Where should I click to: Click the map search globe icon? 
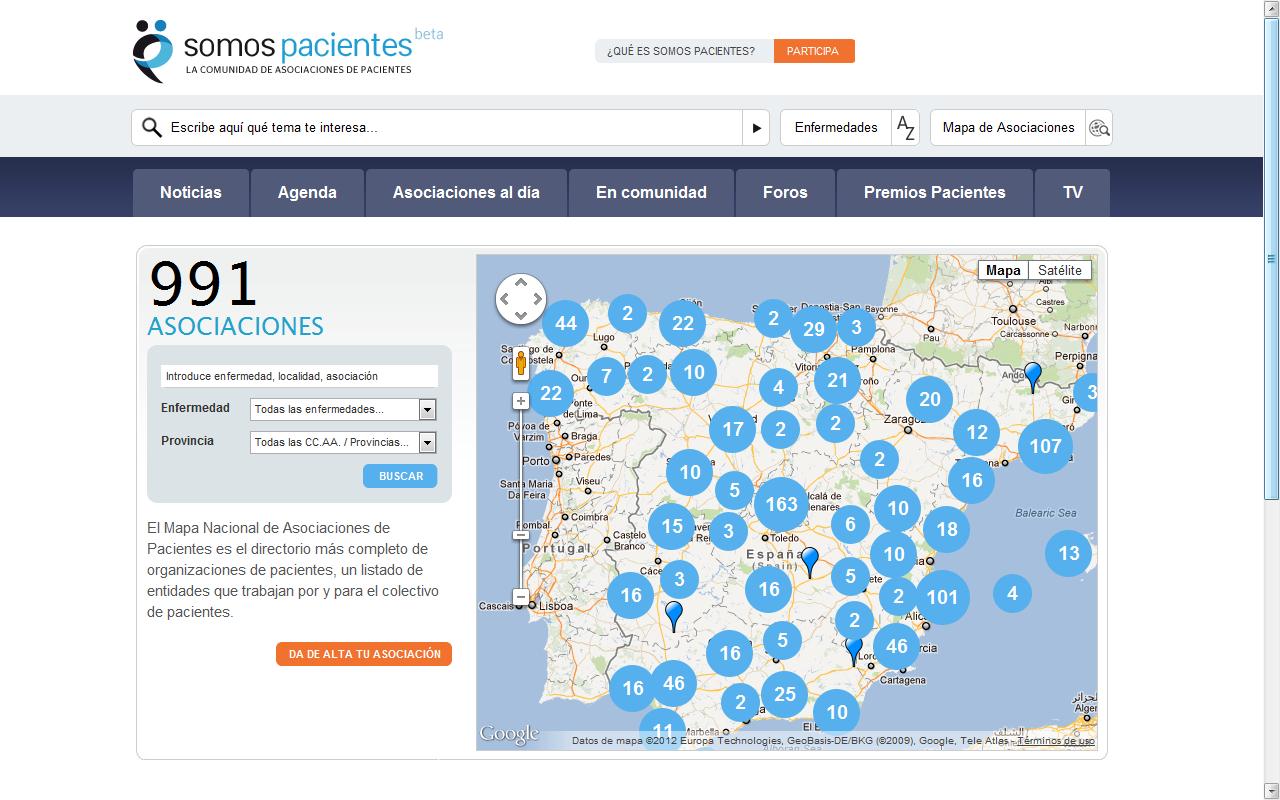[x=1099, y=128]
